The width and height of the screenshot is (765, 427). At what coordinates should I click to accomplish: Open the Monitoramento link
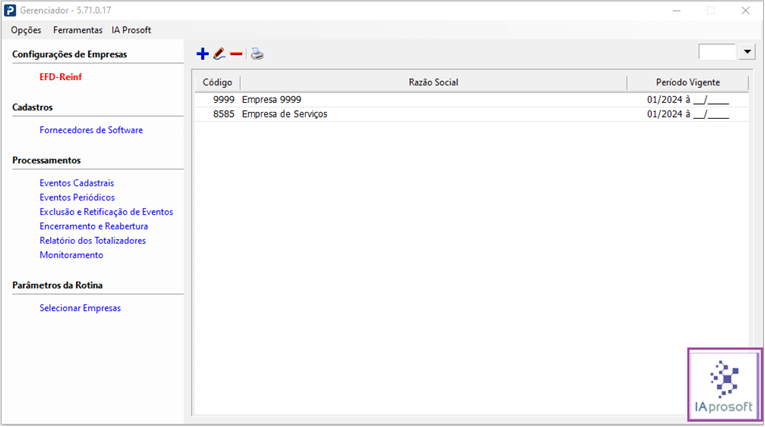pyautogui.click(x=71, y=255)
